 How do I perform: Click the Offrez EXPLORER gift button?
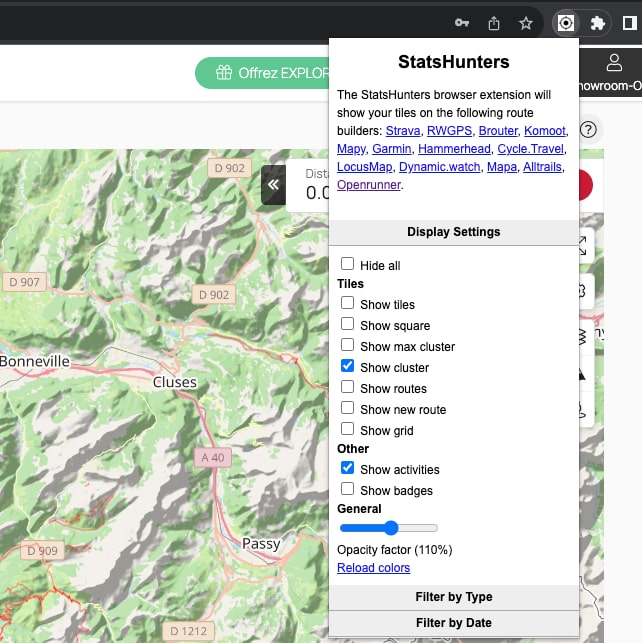[x=262, y=73]
